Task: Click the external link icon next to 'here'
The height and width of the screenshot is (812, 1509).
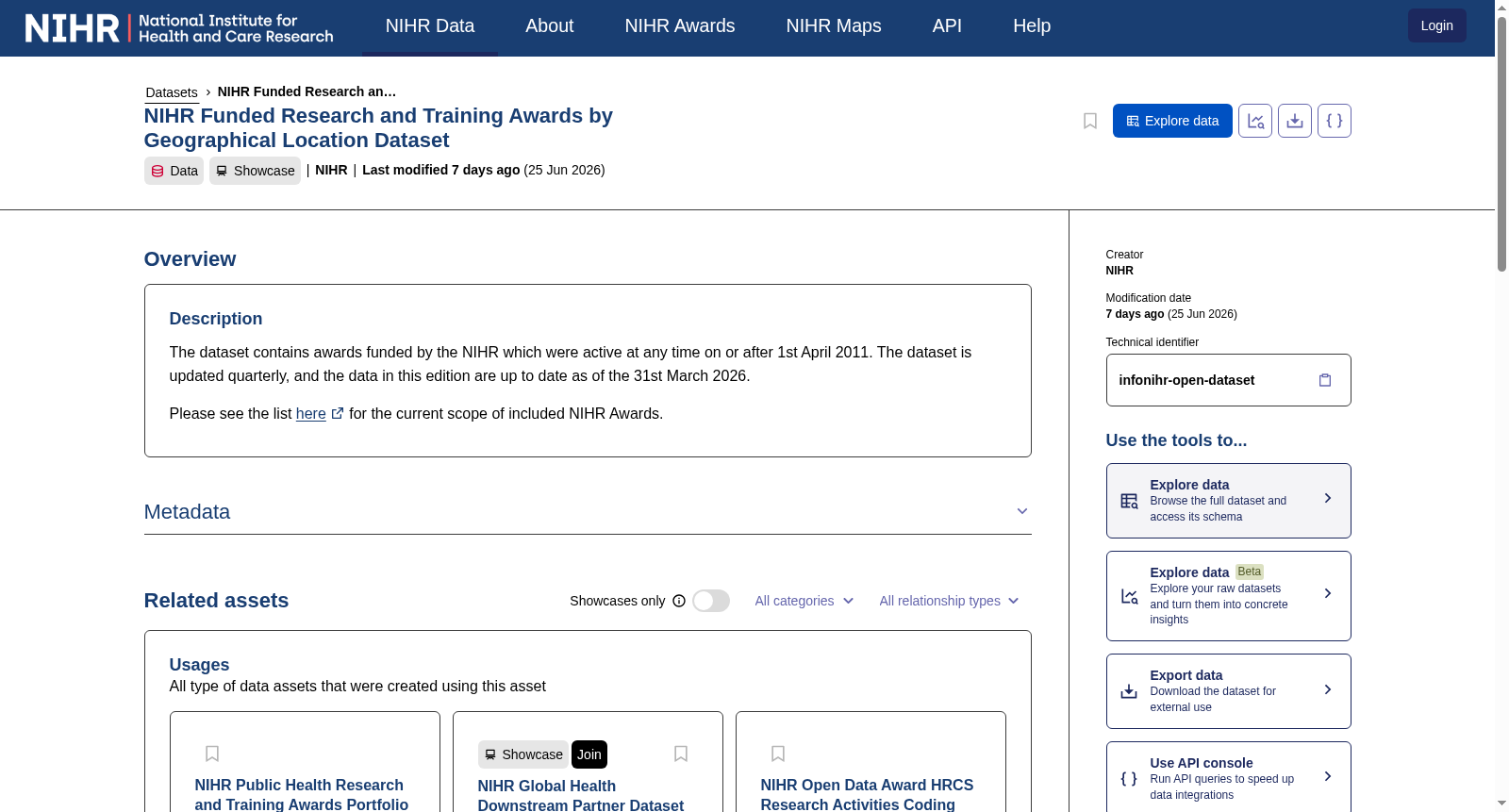Action: pos(338,413)
